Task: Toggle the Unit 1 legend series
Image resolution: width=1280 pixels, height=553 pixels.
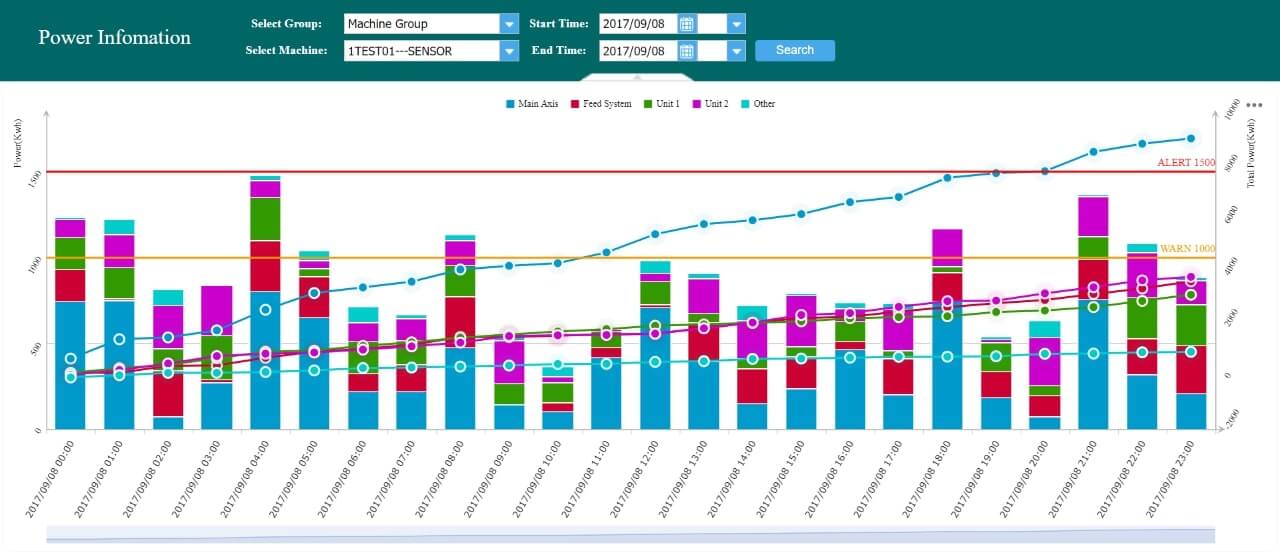Action: [661, 104]
